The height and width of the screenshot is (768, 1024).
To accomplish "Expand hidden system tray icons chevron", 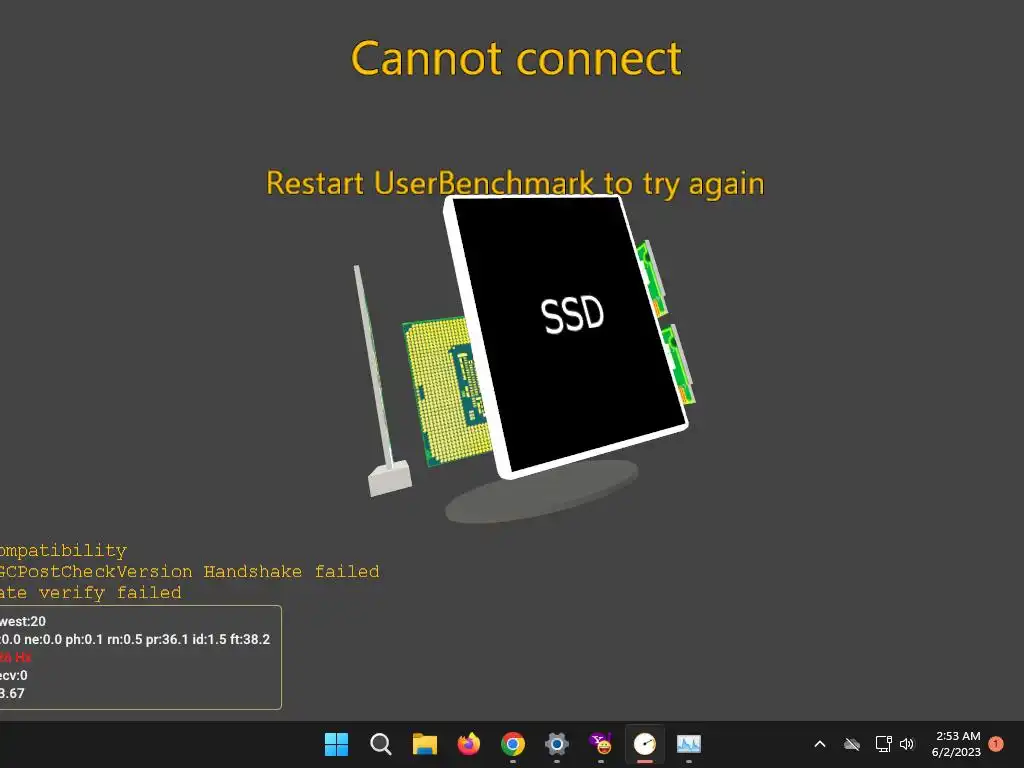I will coord(820,744).
